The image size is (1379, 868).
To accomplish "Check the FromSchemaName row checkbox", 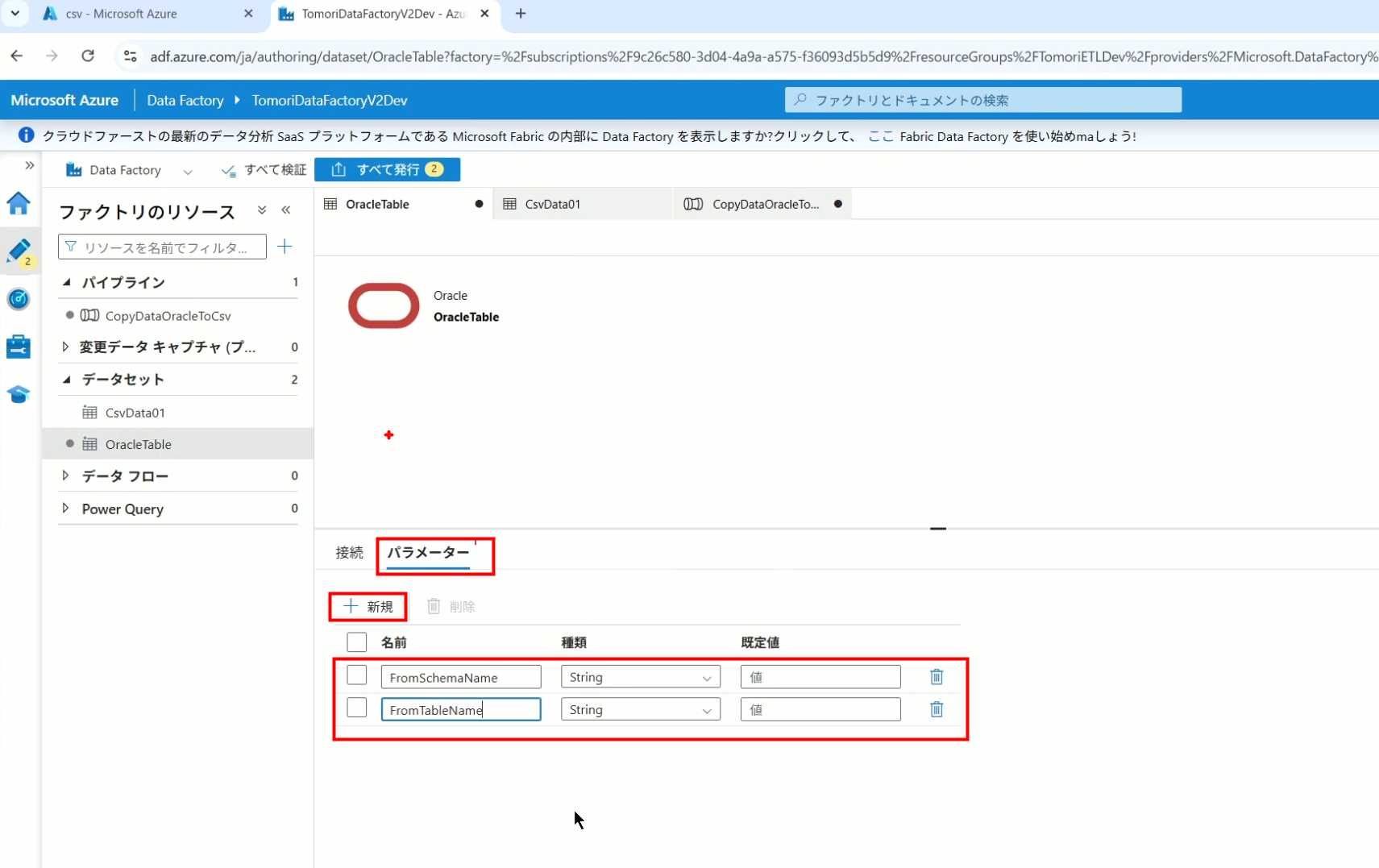I will click(356, 675).
